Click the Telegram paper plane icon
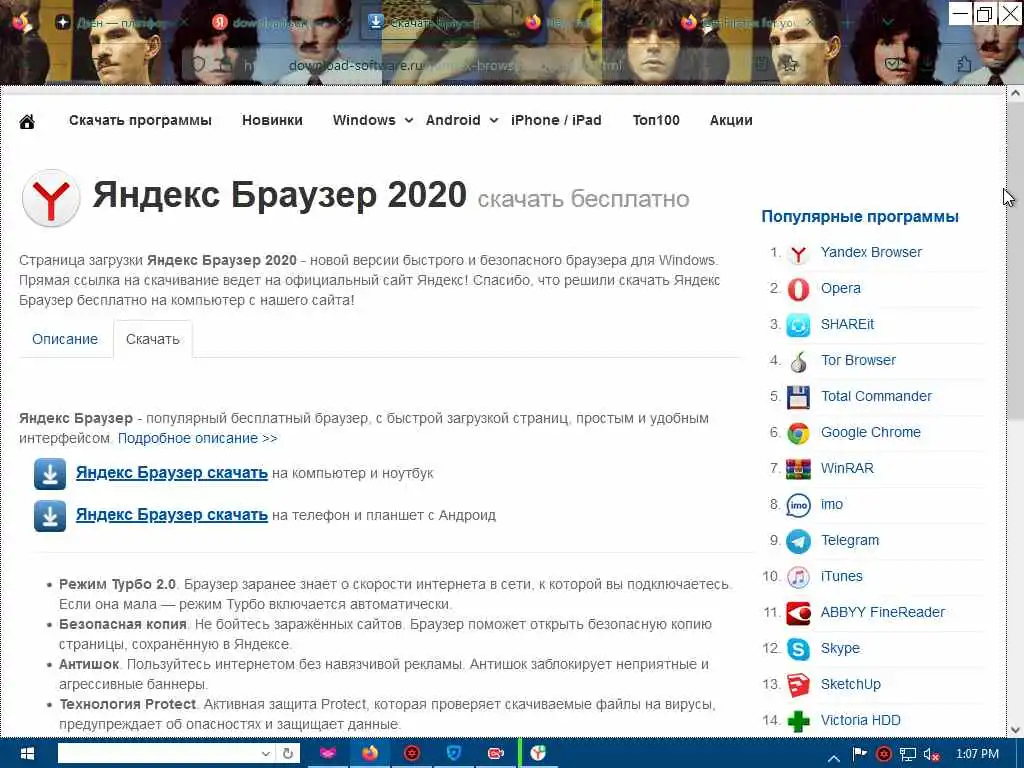1024x768 pixels. pos(798,541)
